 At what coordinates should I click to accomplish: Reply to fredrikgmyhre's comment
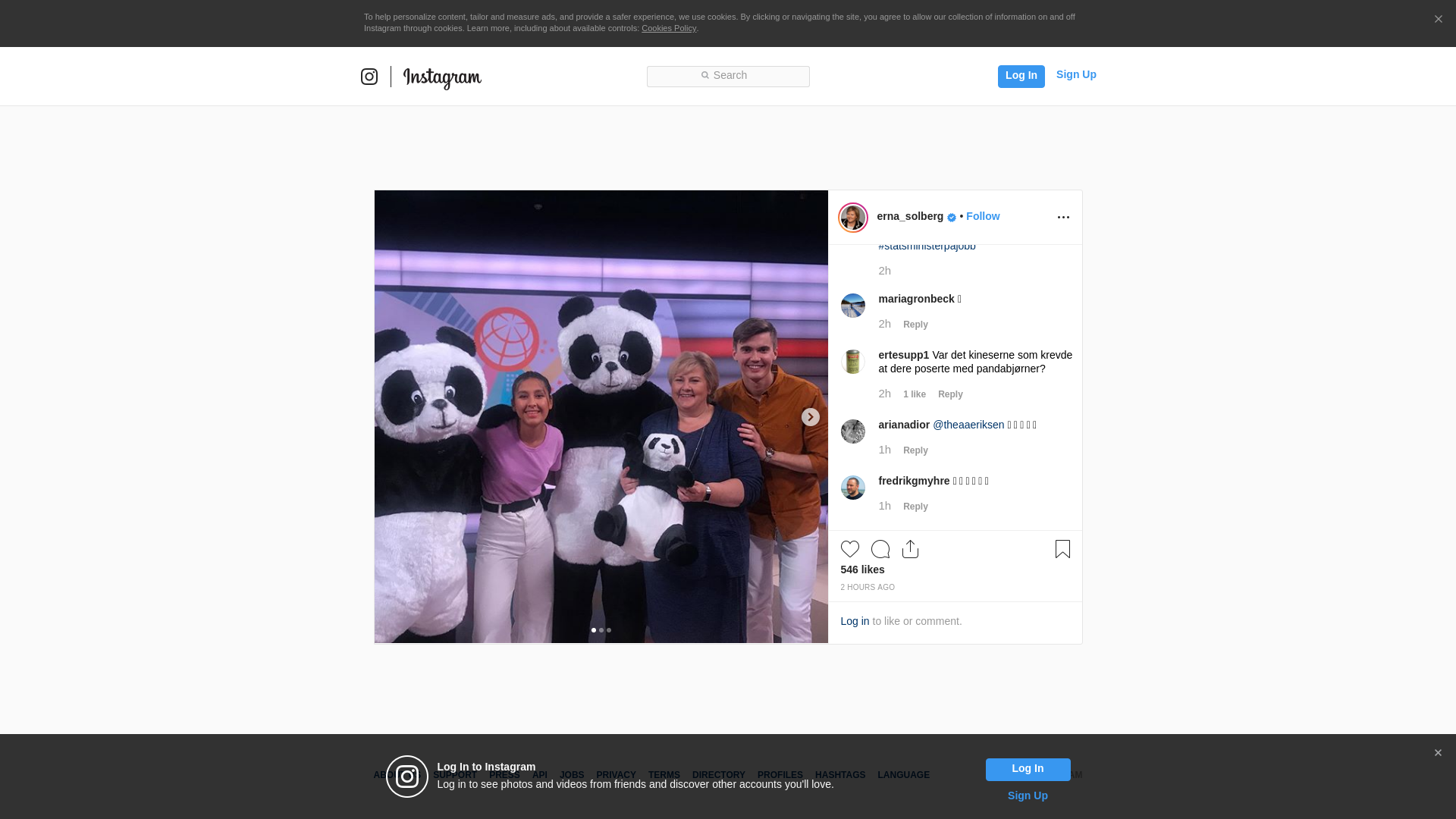click(915, 507)
